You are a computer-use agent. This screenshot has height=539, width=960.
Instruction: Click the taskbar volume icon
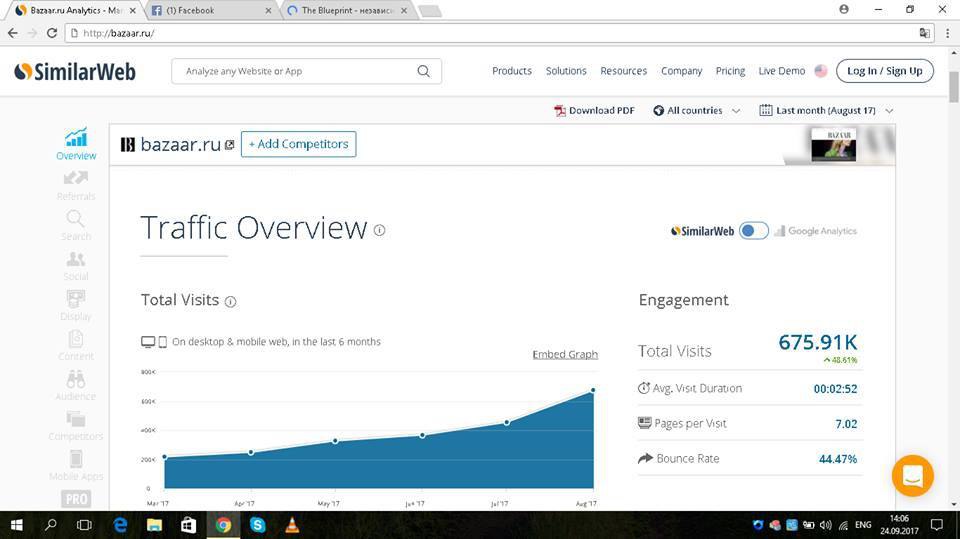click(825, 525)
